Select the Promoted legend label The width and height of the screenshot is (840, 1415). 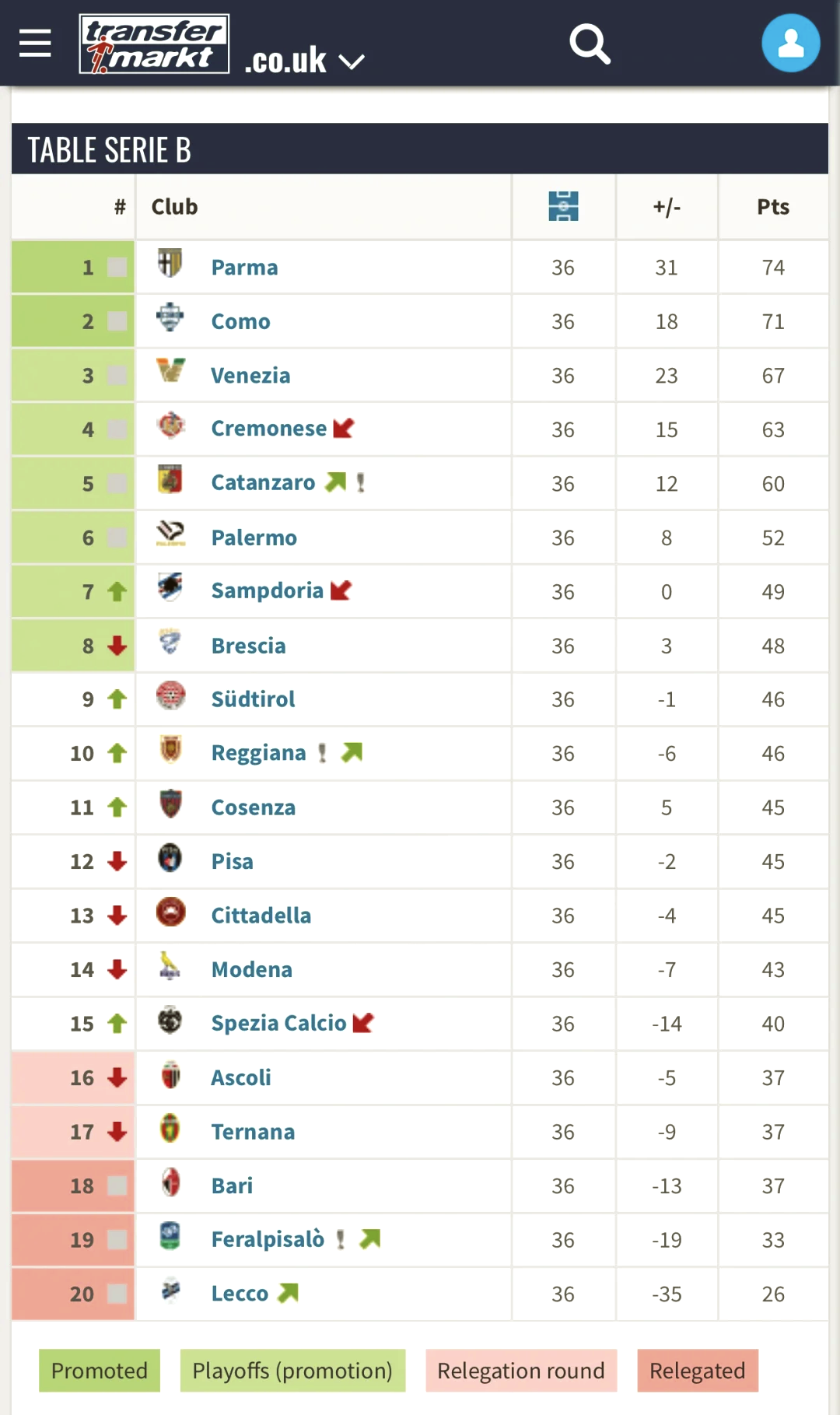[x=100, y=1371]
